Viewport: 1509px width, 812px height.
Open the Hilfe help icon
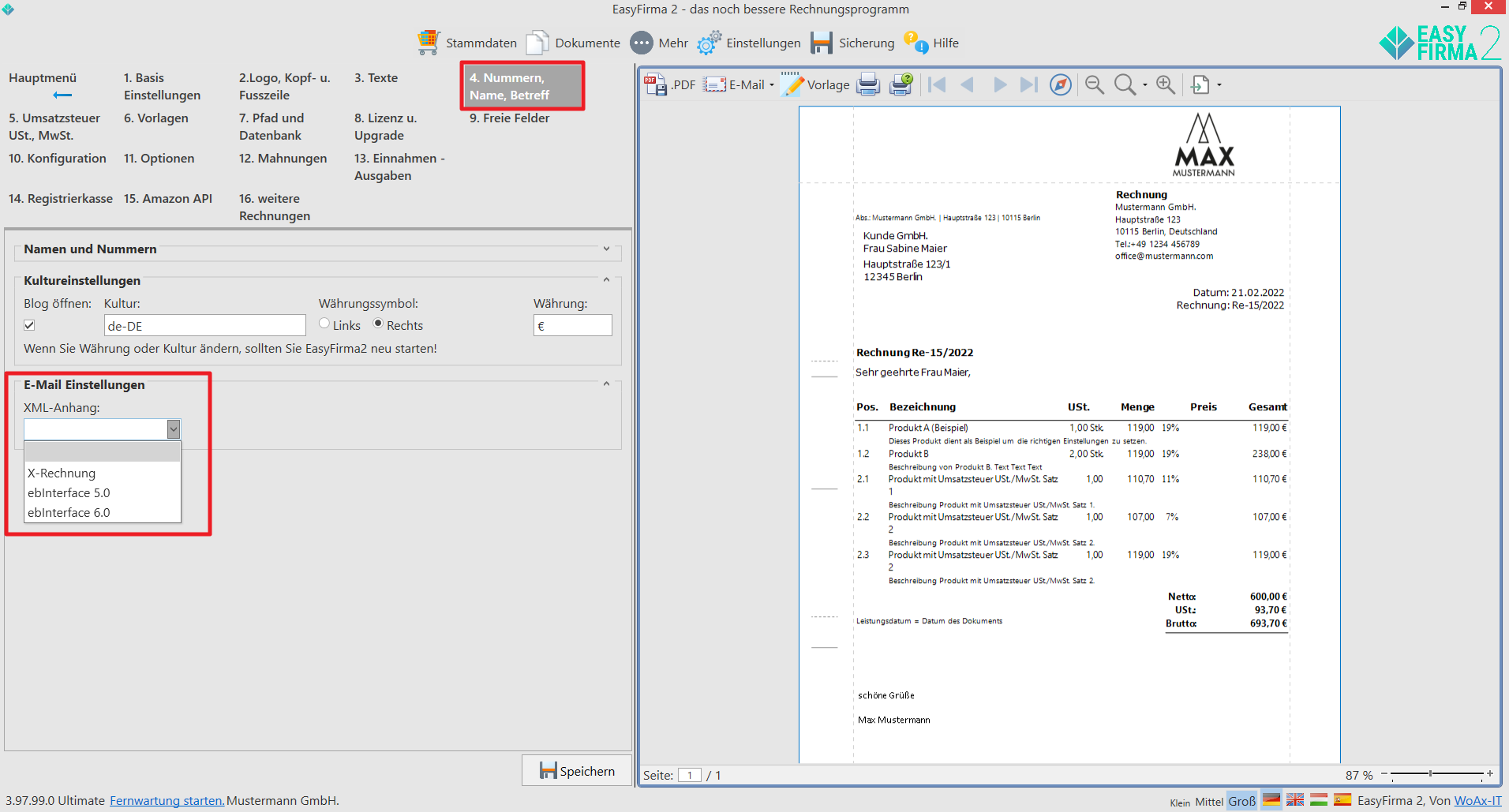[x=916, y=43]
